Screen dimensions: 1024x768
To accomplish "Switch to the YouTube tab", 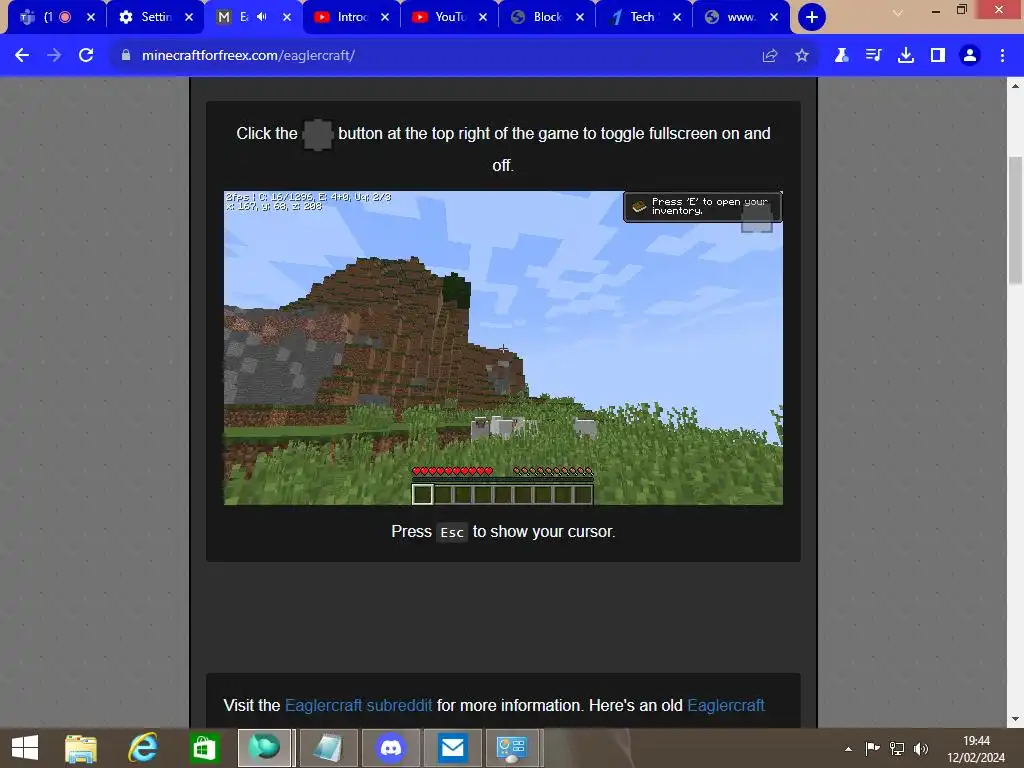I will point(449,17).
